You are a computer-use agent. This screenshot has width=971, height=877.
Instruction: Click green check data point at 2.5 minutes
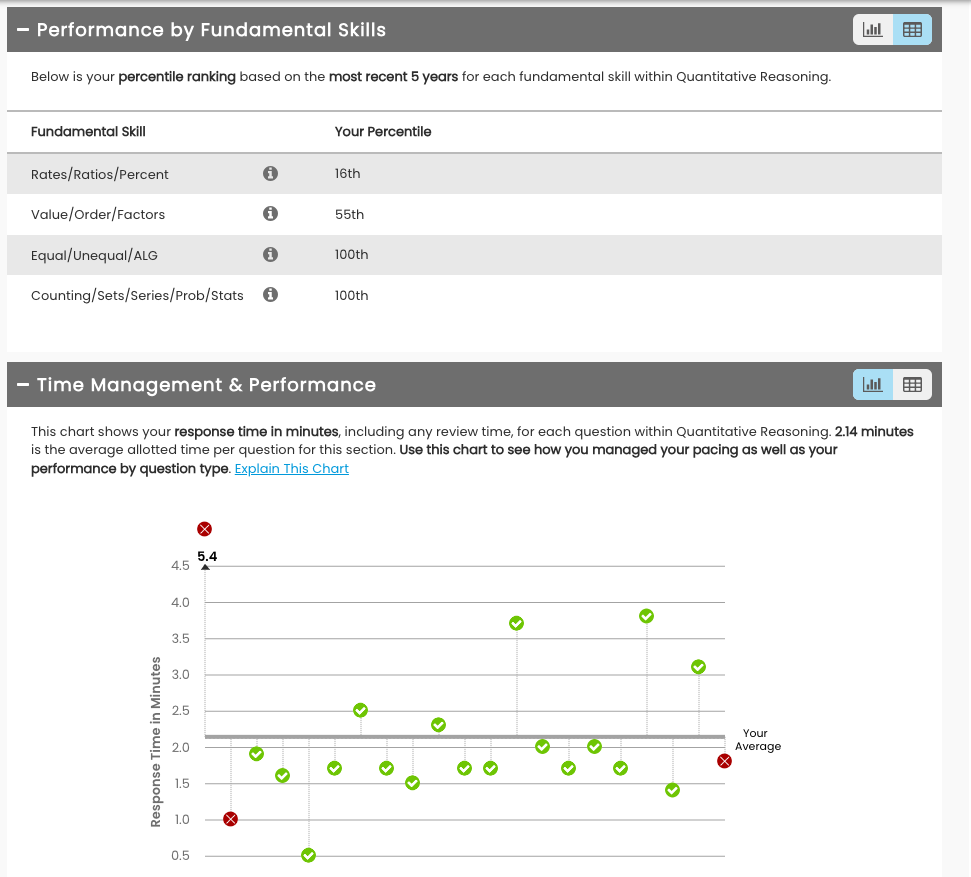361,710
